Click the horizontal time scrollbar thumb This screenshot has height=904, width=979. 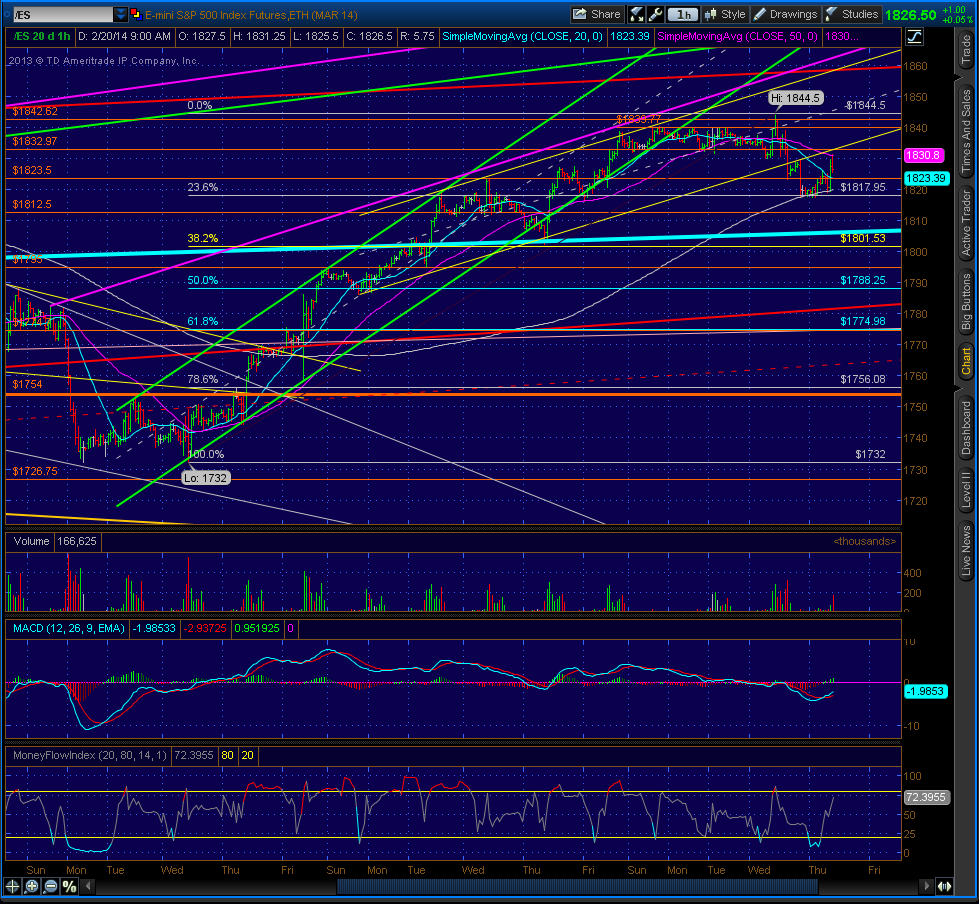pos(577,886)
